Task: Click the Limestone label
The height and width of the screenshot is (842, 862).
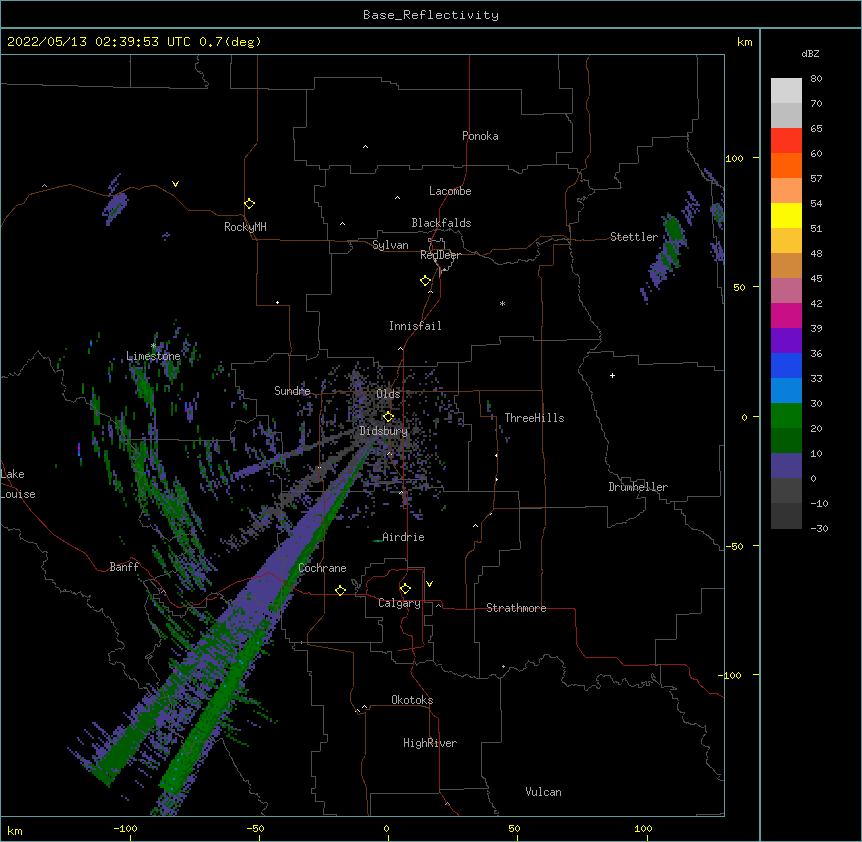Action: click(153, 356)
